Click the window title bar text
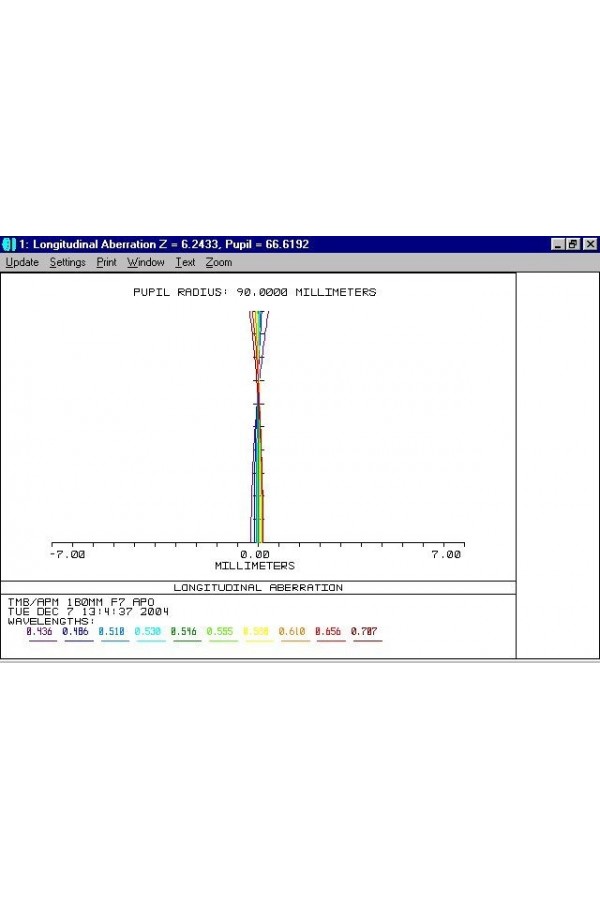The height and width of the screenshot is (900, 600). coord(165,244)
